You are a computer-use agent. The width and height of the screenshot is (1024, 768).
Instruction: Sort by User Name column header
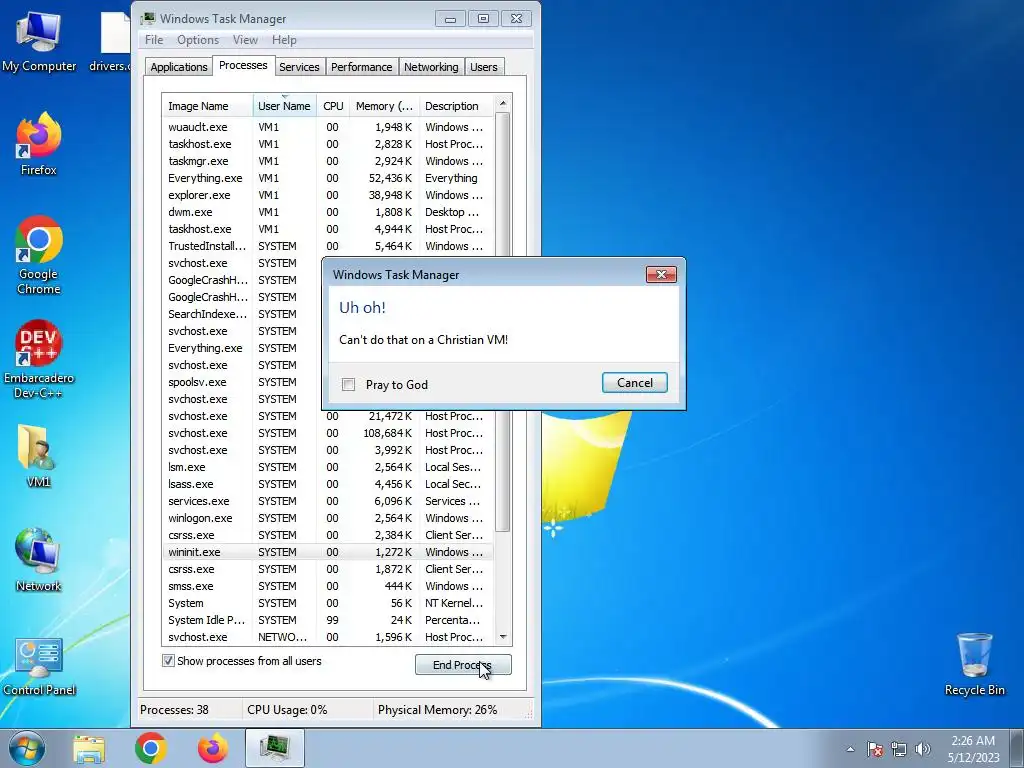(x=284, y=106)
